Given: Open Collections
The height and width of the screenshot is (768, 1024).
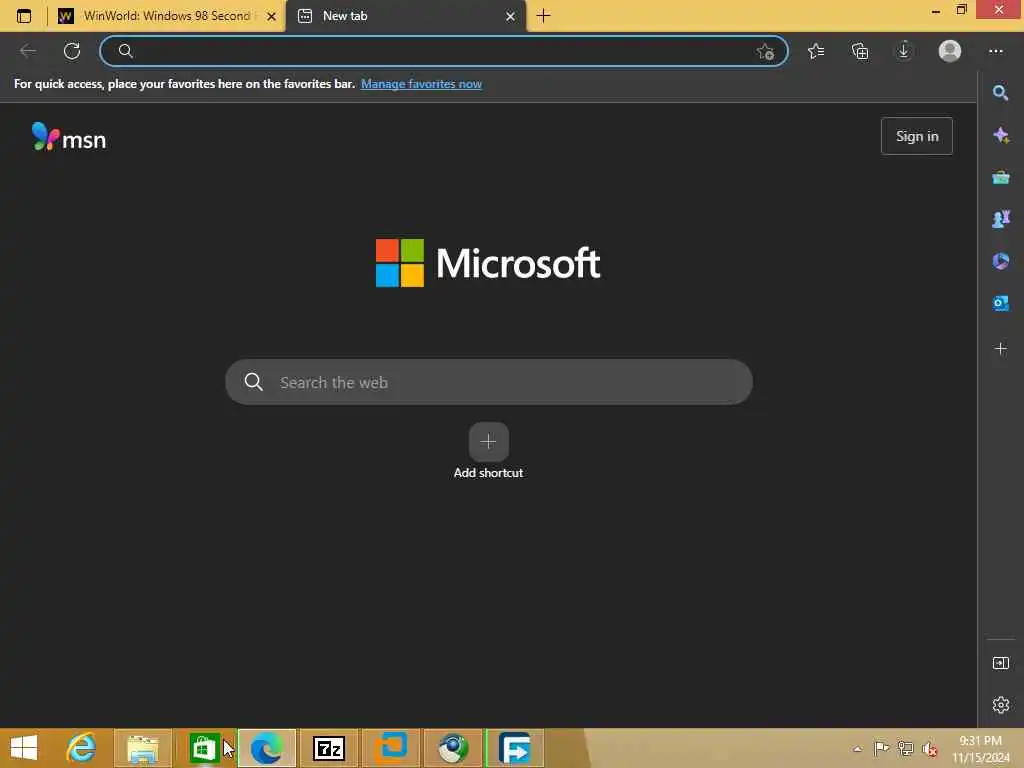Looking at the screenshot, I should point(860,51).
